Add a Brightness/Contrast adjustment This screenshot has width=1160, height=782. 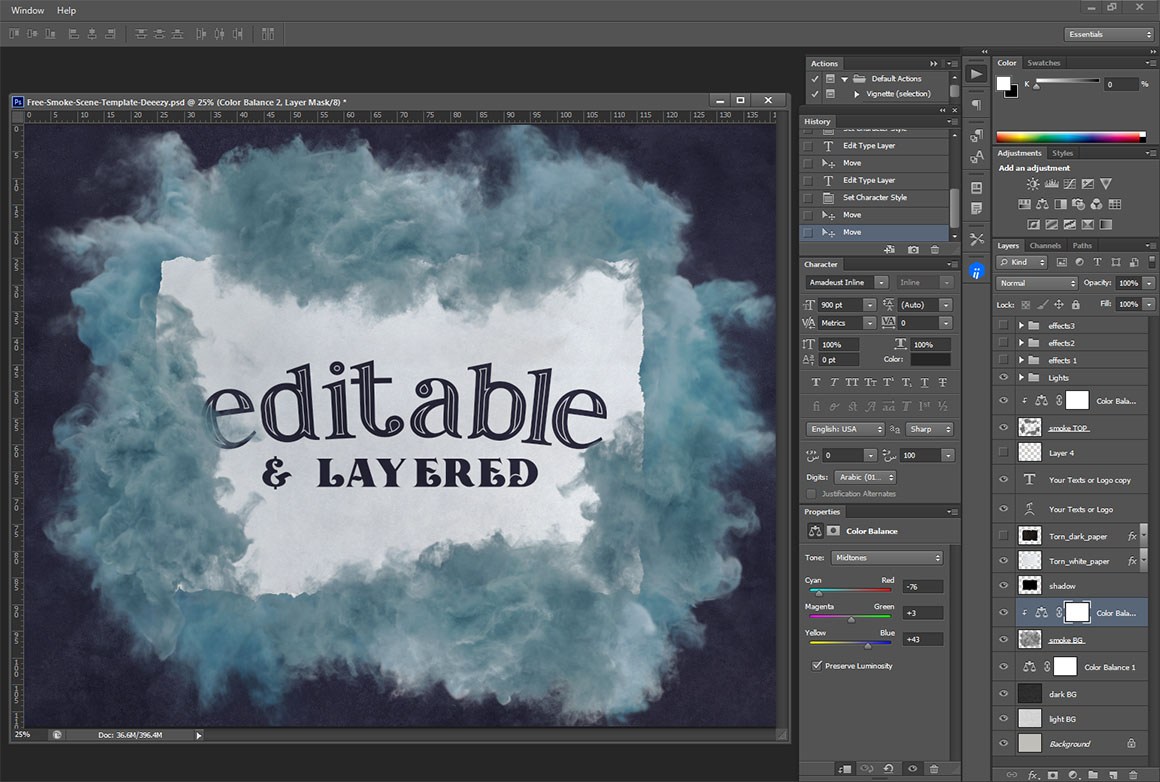pos(1033,184)
